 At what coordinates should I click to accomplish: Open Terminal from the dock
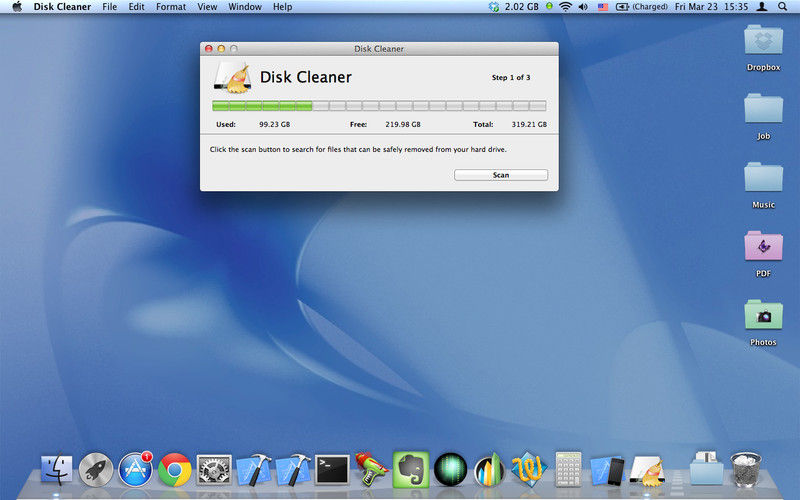pyautogui.click(x=332, y=469)
